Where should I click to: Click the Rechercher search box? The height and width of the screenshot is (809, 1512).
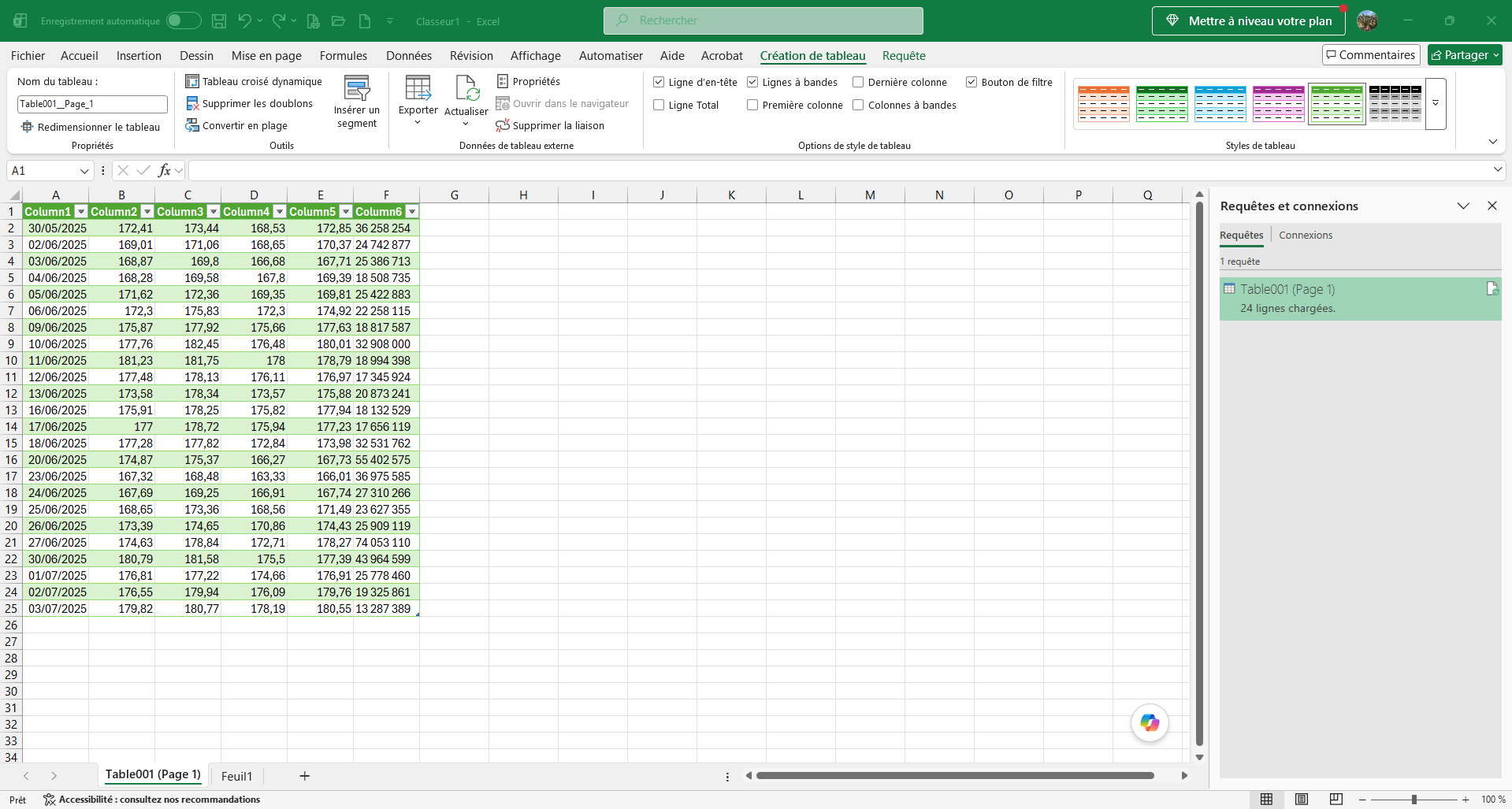763,20
